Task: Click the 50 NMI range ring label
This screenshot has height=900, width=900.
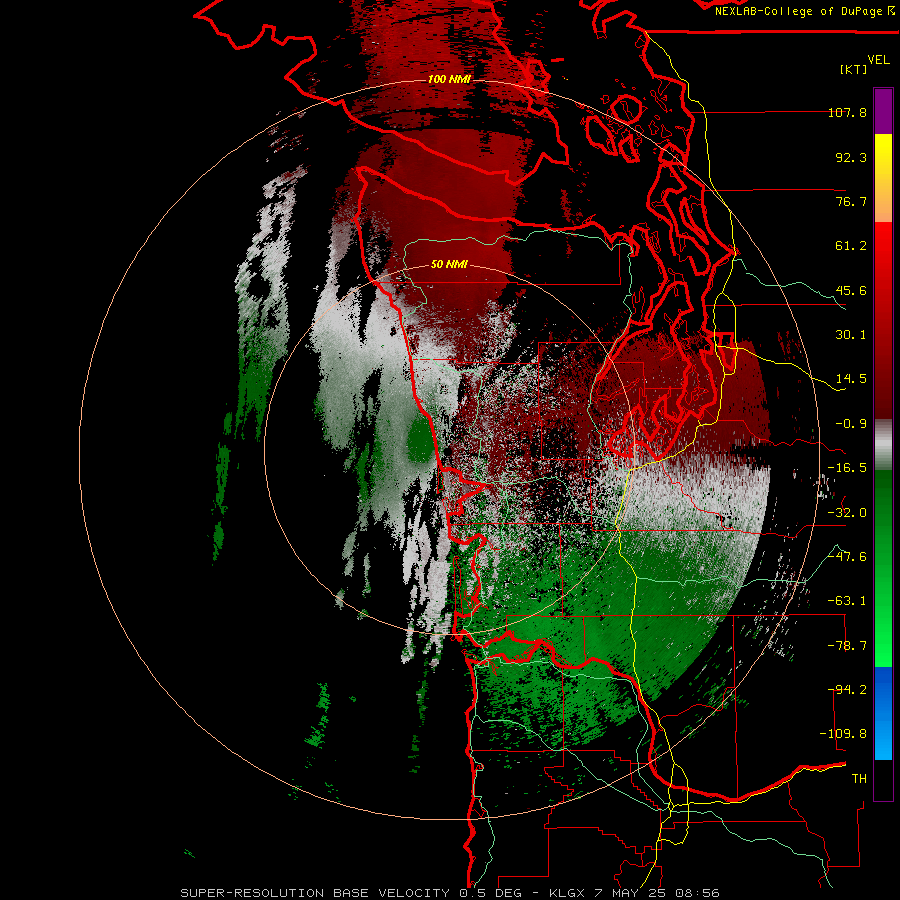Action: point(449,264)
